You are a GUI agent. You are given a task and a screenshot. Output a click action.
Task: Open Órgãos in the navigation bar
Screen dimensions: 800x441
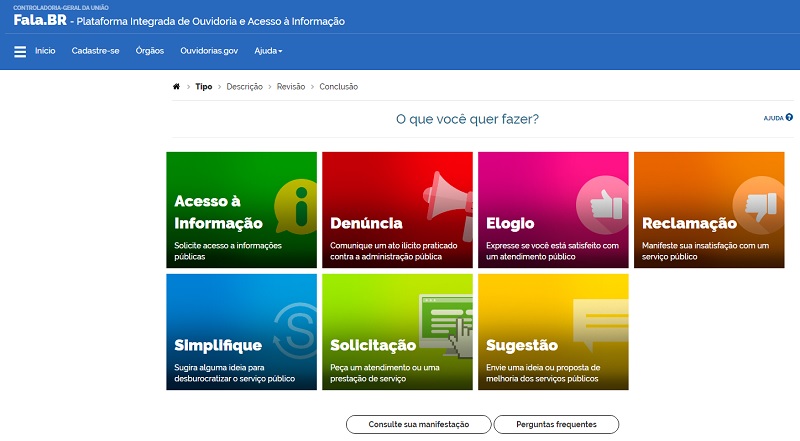click(149, 51)
